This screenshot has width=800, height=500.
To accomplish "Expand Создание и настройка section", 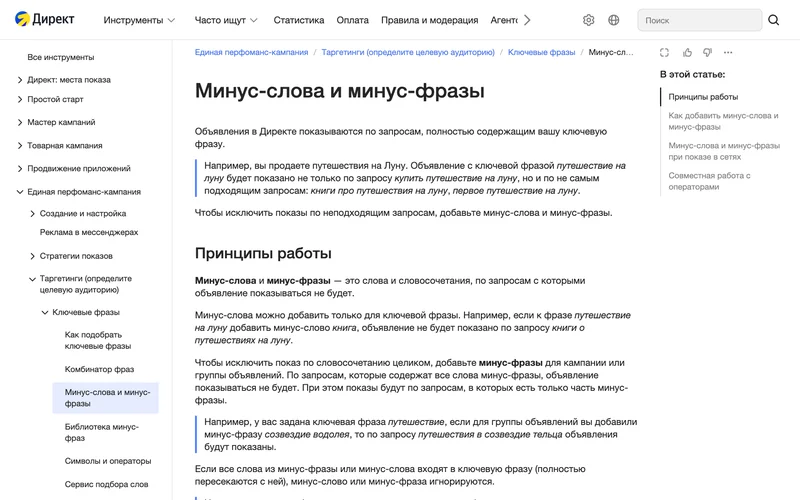I will point(32,213).
